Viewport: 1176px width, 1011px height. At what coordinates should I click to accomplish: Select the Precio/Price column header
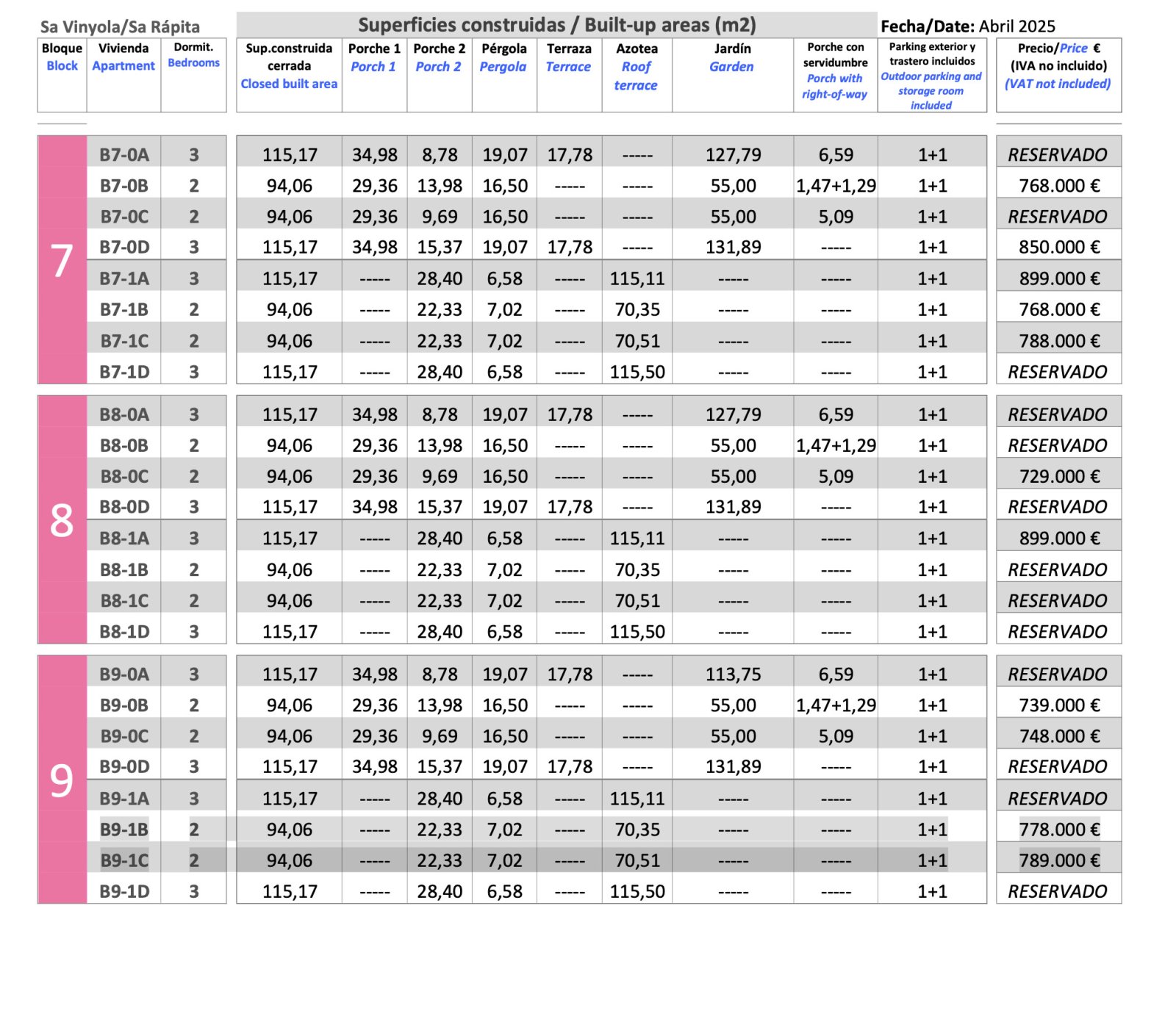[x=1058, y=66]
